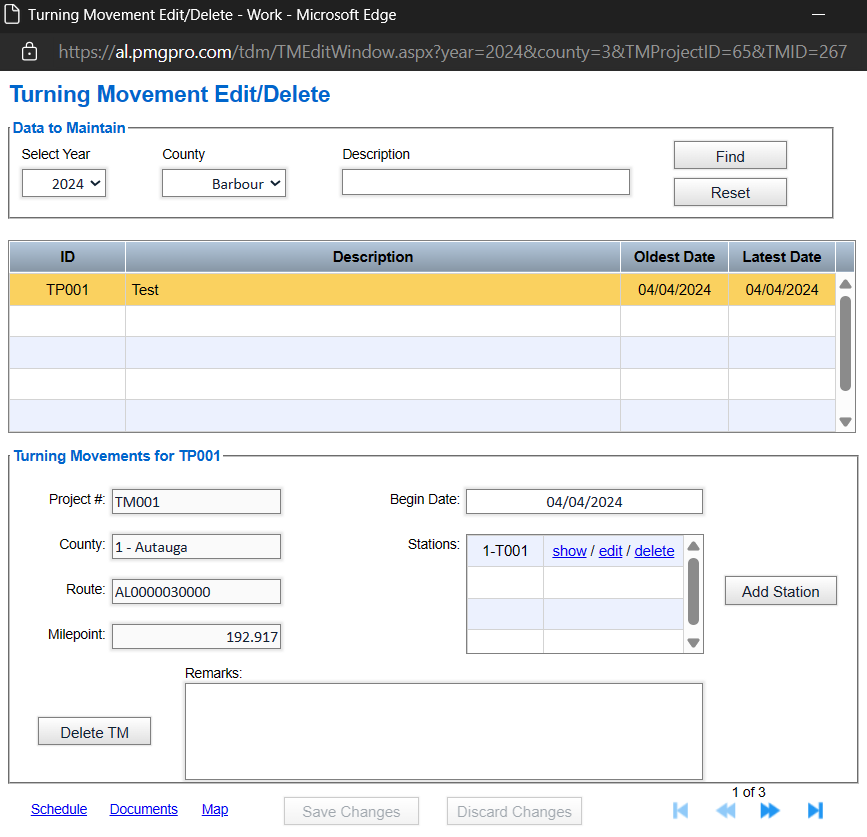
Task: Jump to the first record page
Action: [681, 811]
